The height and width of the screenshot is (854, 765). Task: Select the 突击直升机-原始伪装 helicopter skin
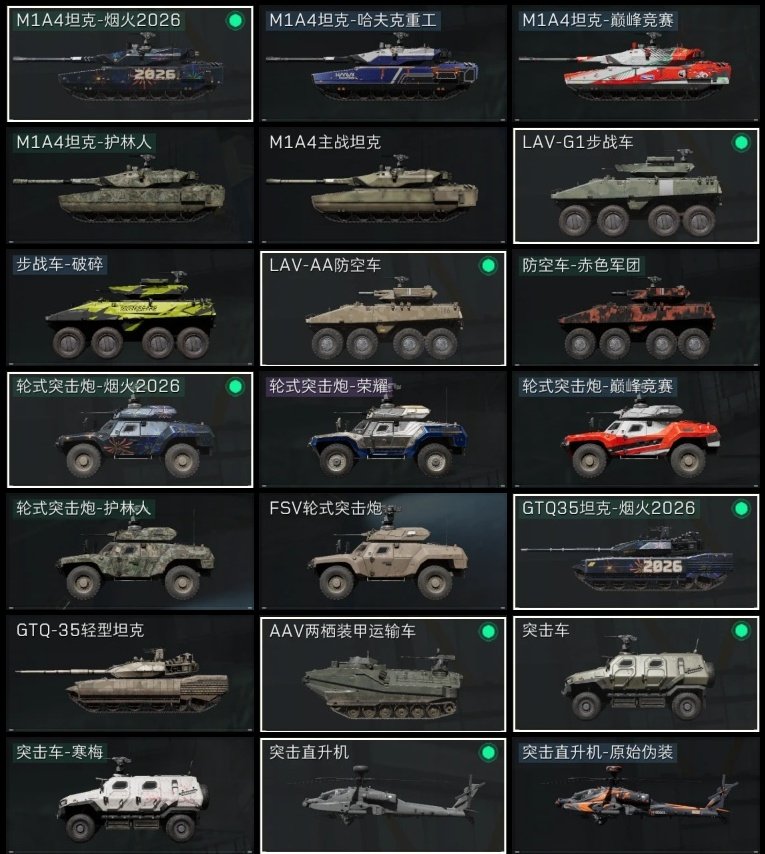636,796
